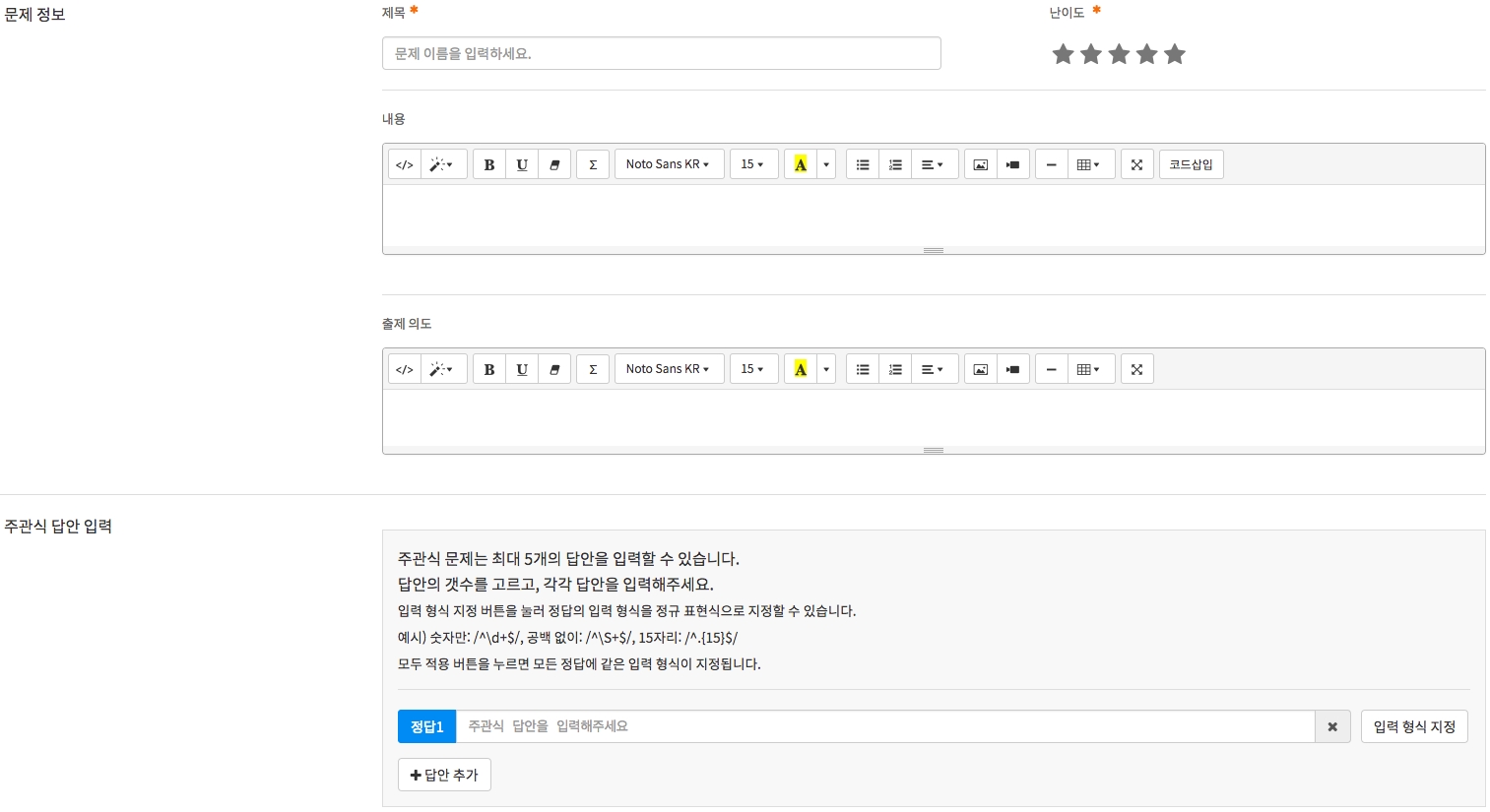
Task: Open the font size 15 dropdown in the 출제 의도 editor
Action: click(753, 369)
